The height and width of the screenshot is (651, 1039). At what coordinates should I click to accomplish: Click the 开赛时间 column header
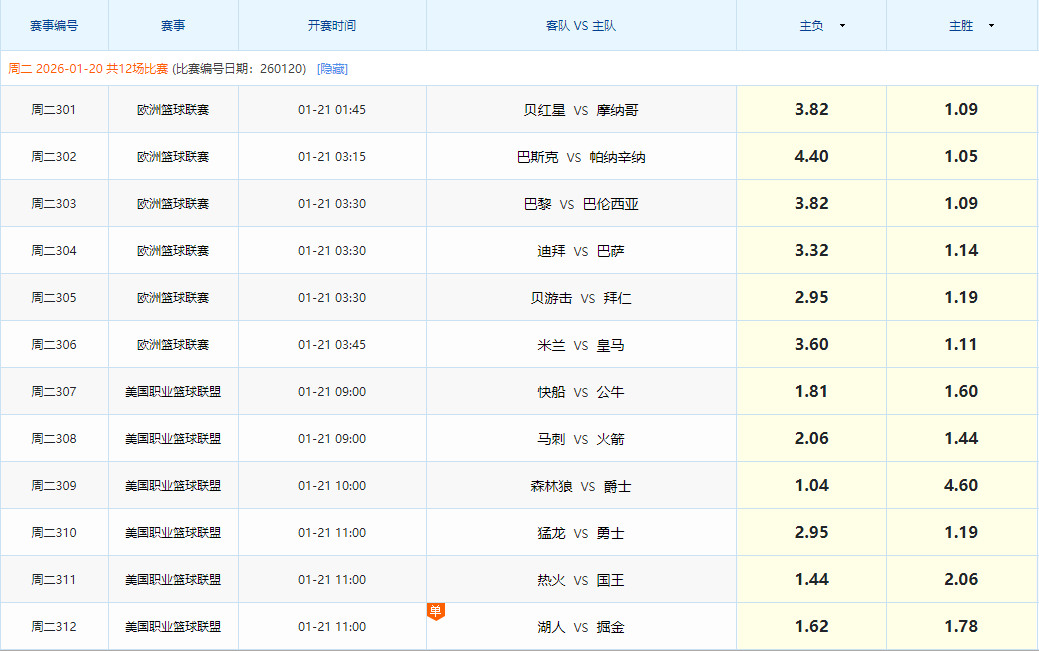pyautogui.click(x=332, y=25)
